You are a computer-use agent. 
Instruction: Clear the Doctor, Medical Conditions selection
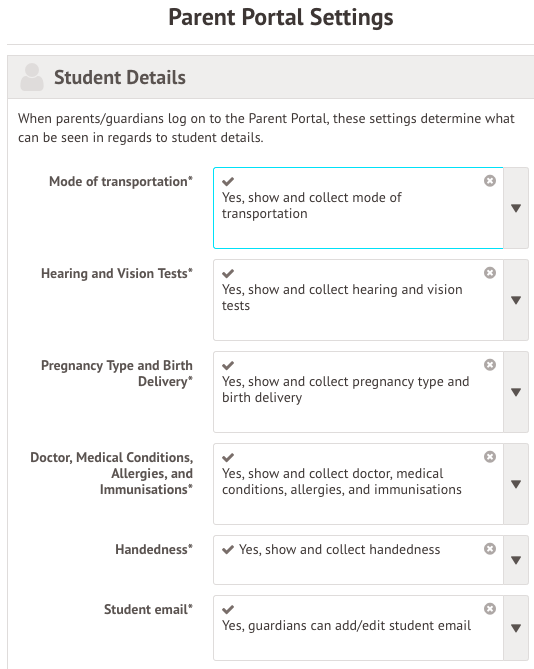(x=490, y=457)
